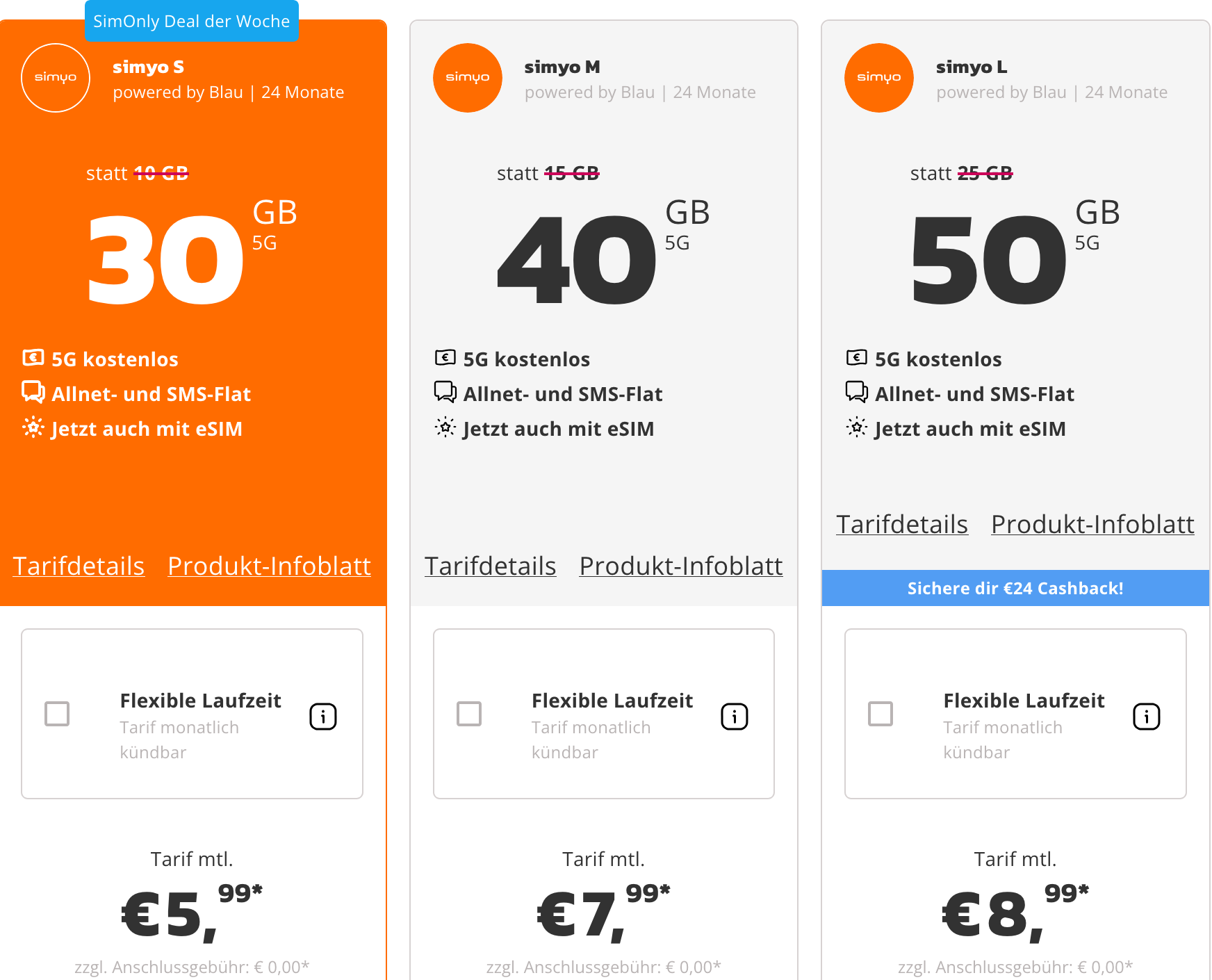Click the simyo L orange logo
Image resolution: width=1212 pixels, height=980 pixels.
point(879,78)
